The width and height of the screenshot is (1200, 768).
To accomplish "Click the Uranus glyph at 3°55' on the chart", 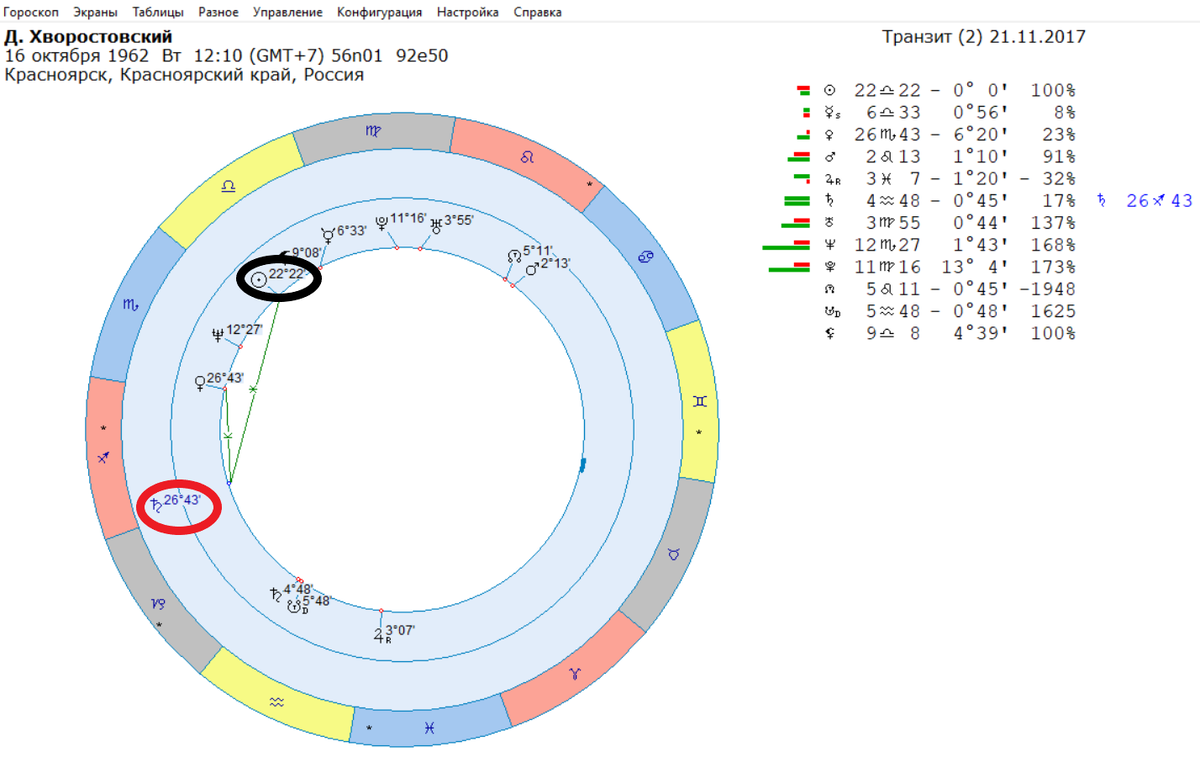I will pos(436,225).
